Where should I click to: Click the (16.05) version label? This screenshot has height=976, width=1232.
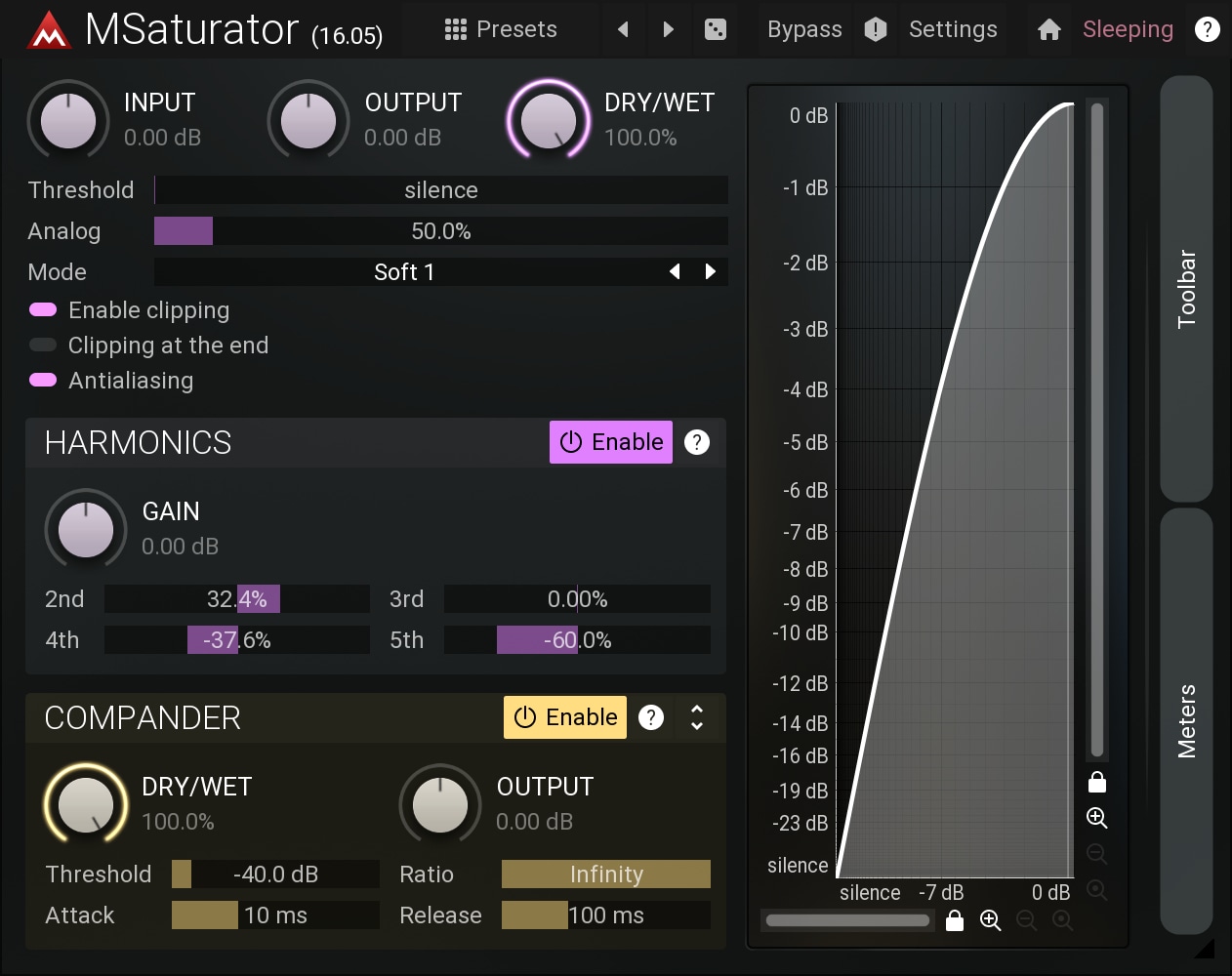[x=347, y=36]
